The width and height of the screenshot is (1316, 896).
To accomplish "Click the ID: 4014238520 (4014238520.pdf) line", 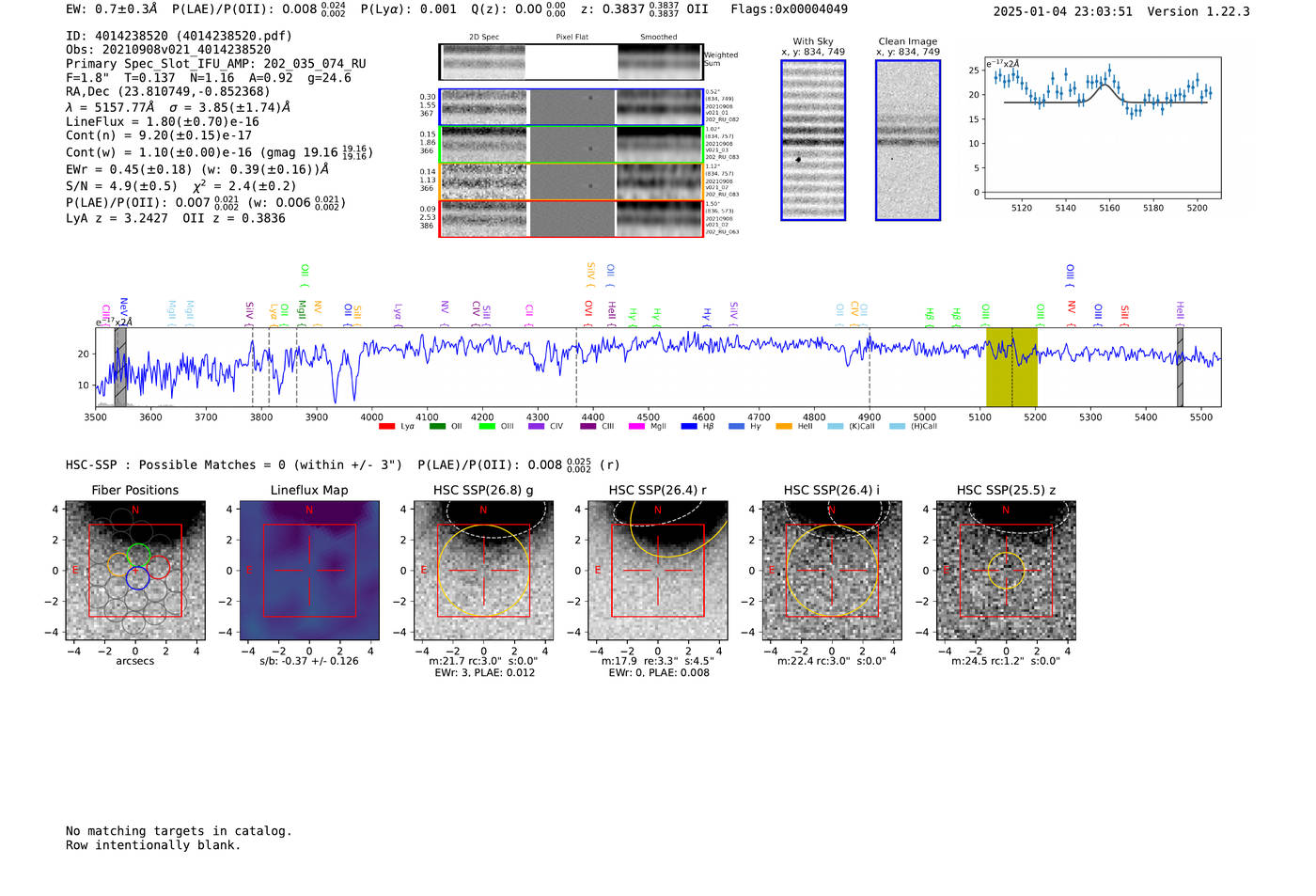I will tap(179, 36).
